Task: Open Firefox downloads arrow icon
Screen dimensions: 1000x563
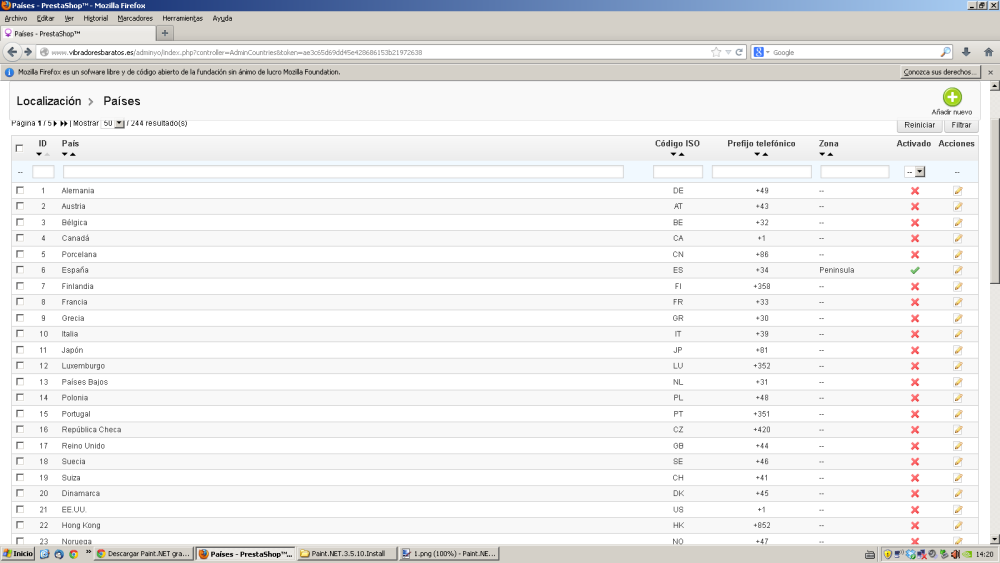Action: (x=966, y=52)
